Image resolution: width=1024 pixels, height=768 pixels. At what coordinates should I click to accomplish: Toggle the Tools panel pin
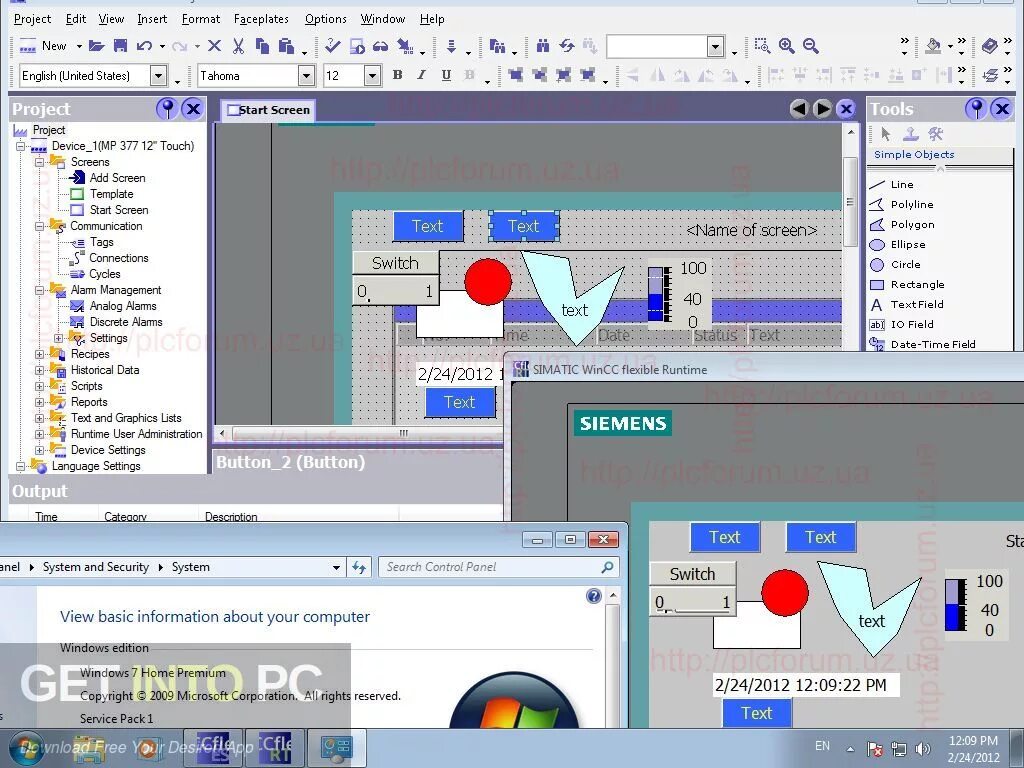tap(976, 108)
